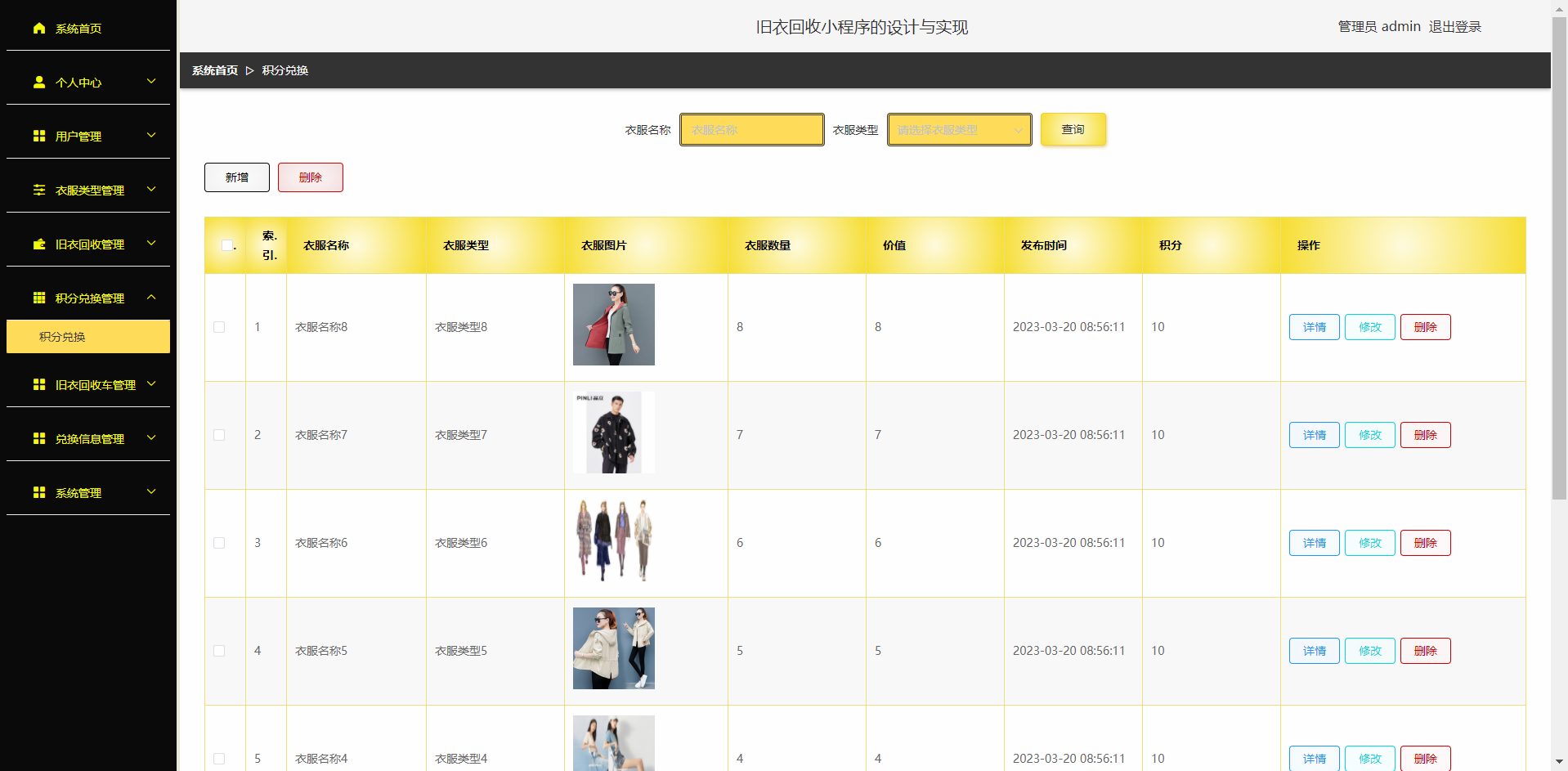Click the sliders icon beside 衣服类型管理

pos(39,191)
